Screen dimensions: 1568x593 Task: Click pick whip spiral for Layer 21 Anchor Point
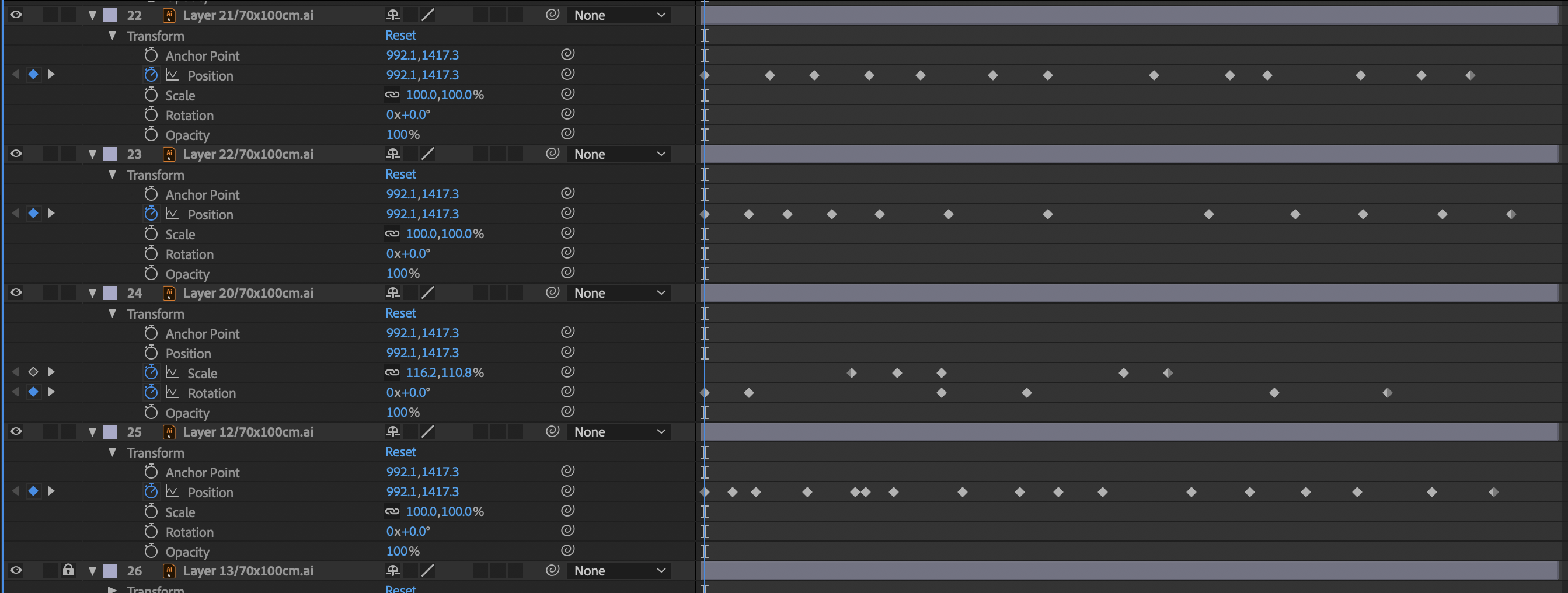(x=567, y=54)
